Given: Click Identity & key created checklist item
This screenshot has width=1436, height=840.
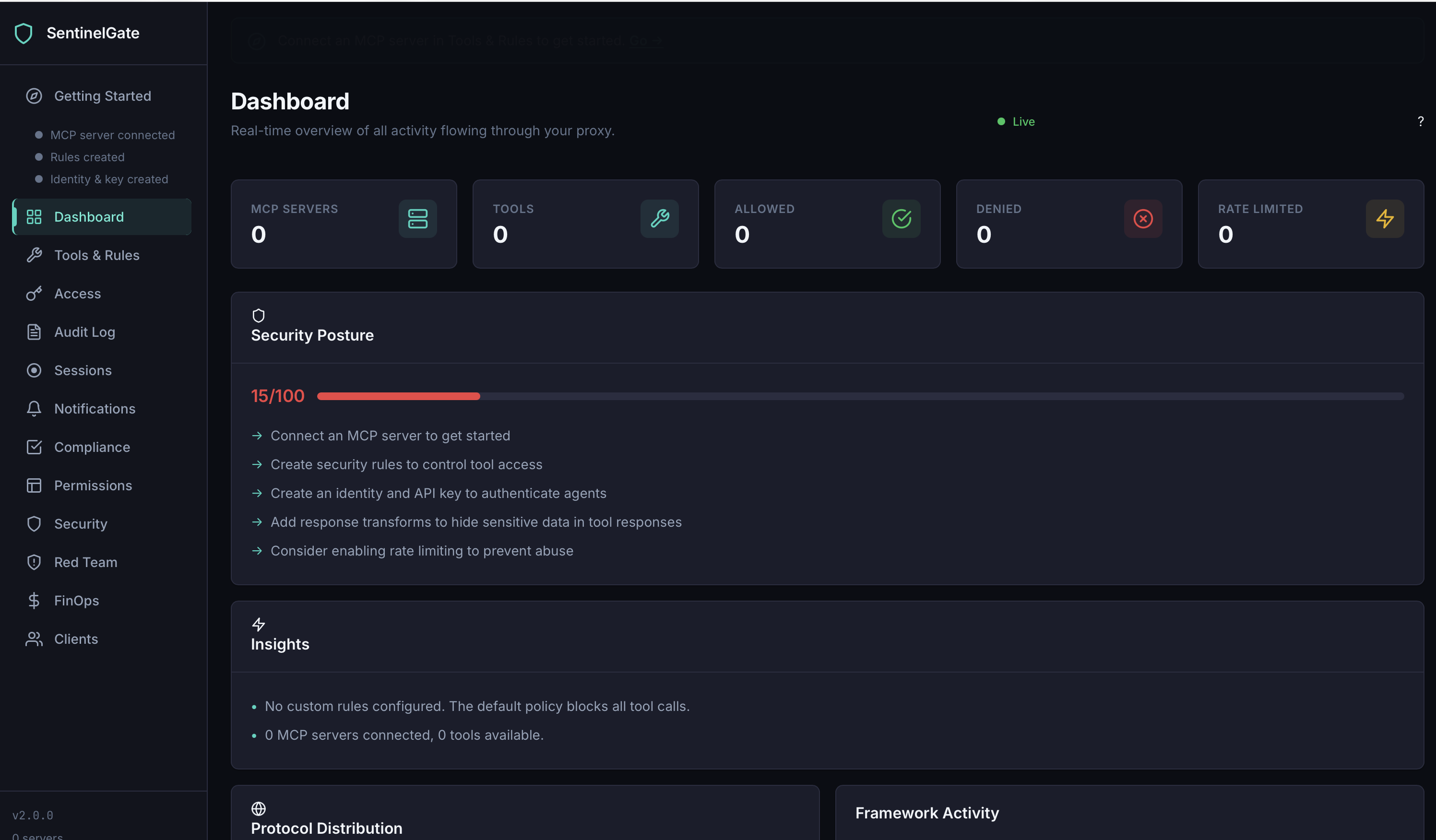Looking at the screenshot, I should pyautogui.click(x=109, y=179).
